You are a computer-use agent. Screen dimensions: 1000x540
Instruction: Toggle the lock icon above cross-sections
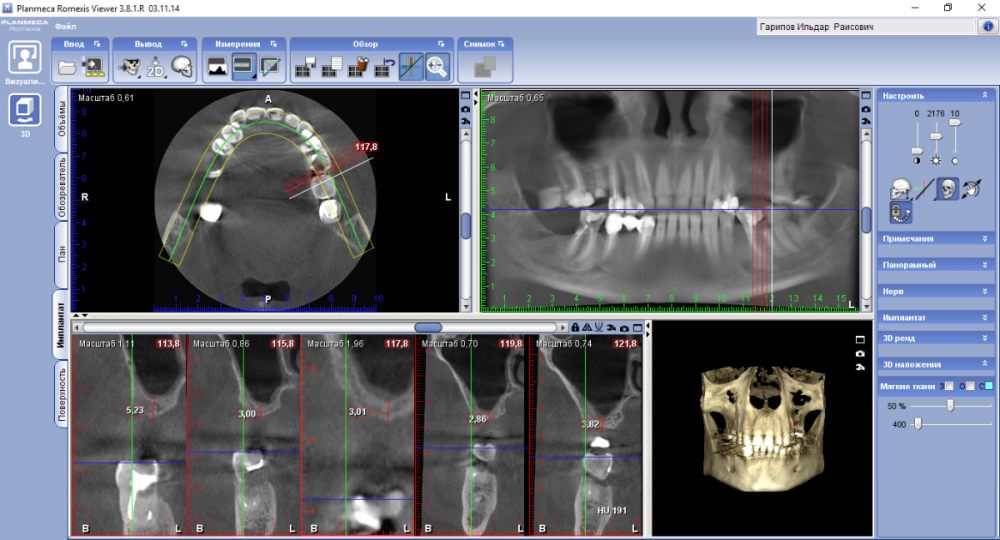pyautogui.click(x=575, y=327)
